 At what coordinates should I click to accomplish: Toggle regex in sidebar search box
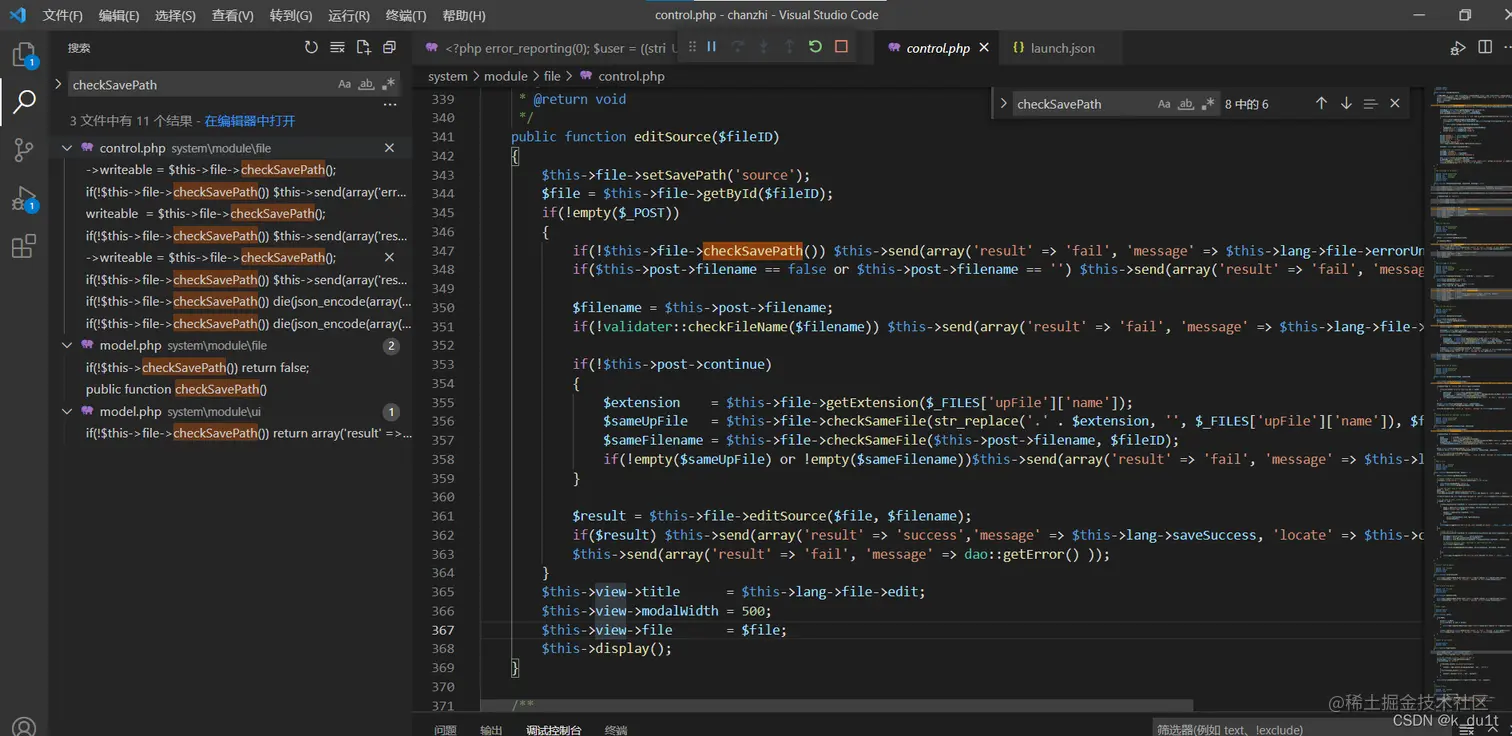click(x=389, y=85)
